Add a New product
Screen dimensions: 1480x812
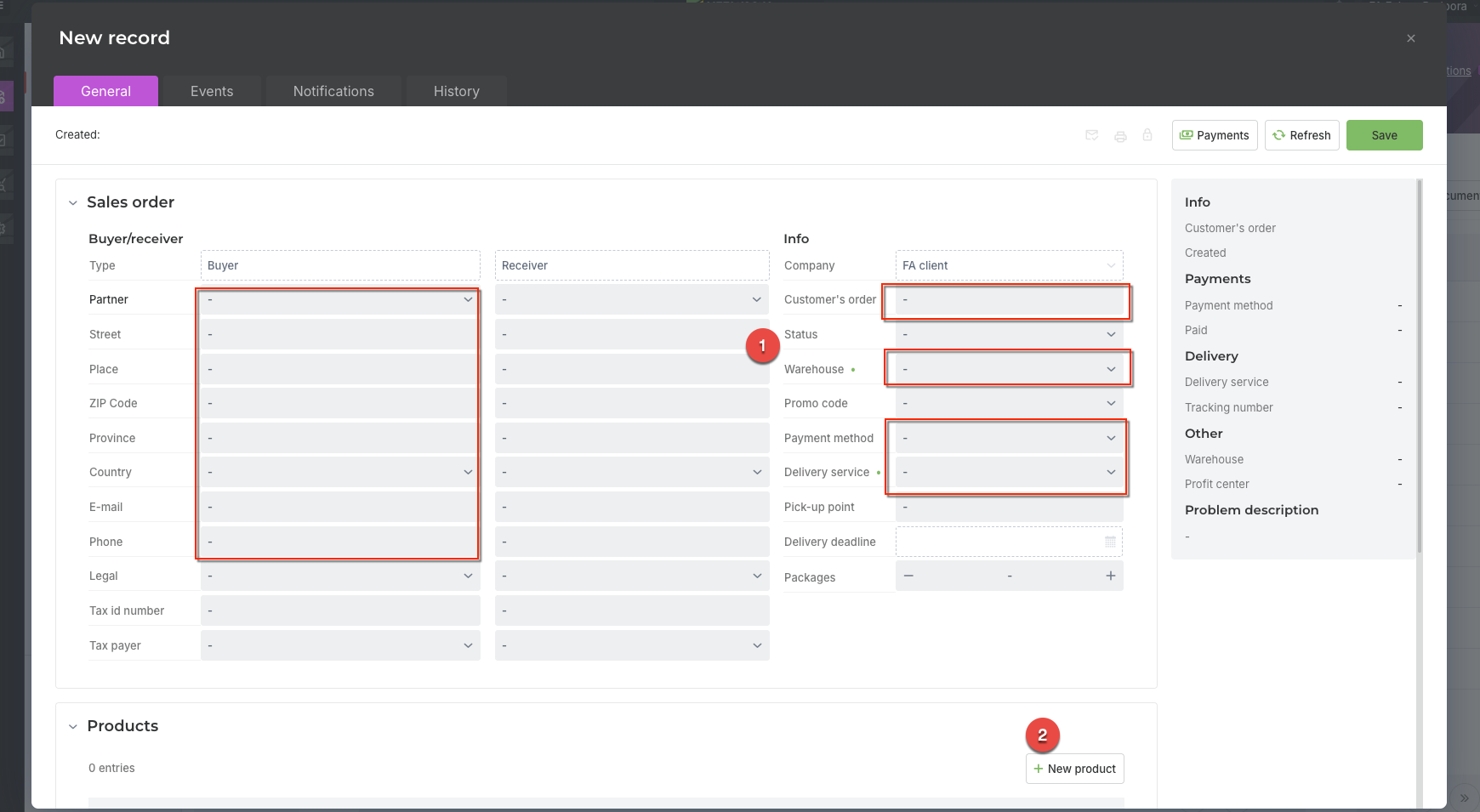click(1075, 769)
